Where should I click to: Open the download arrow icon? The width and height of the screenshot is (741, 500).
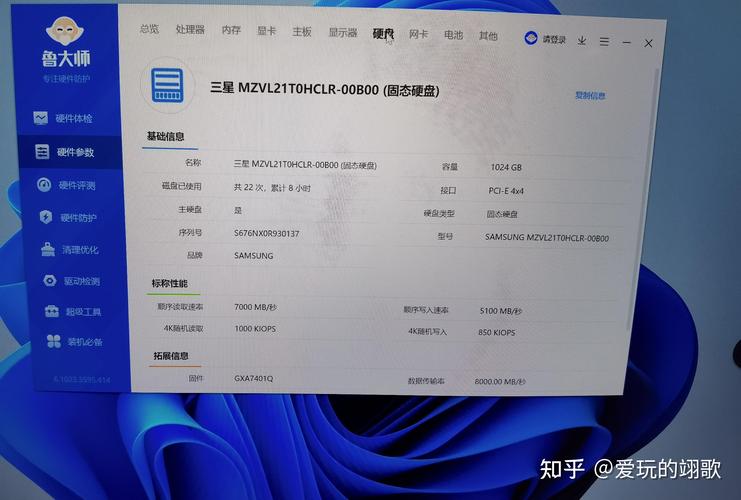(582, 41)
